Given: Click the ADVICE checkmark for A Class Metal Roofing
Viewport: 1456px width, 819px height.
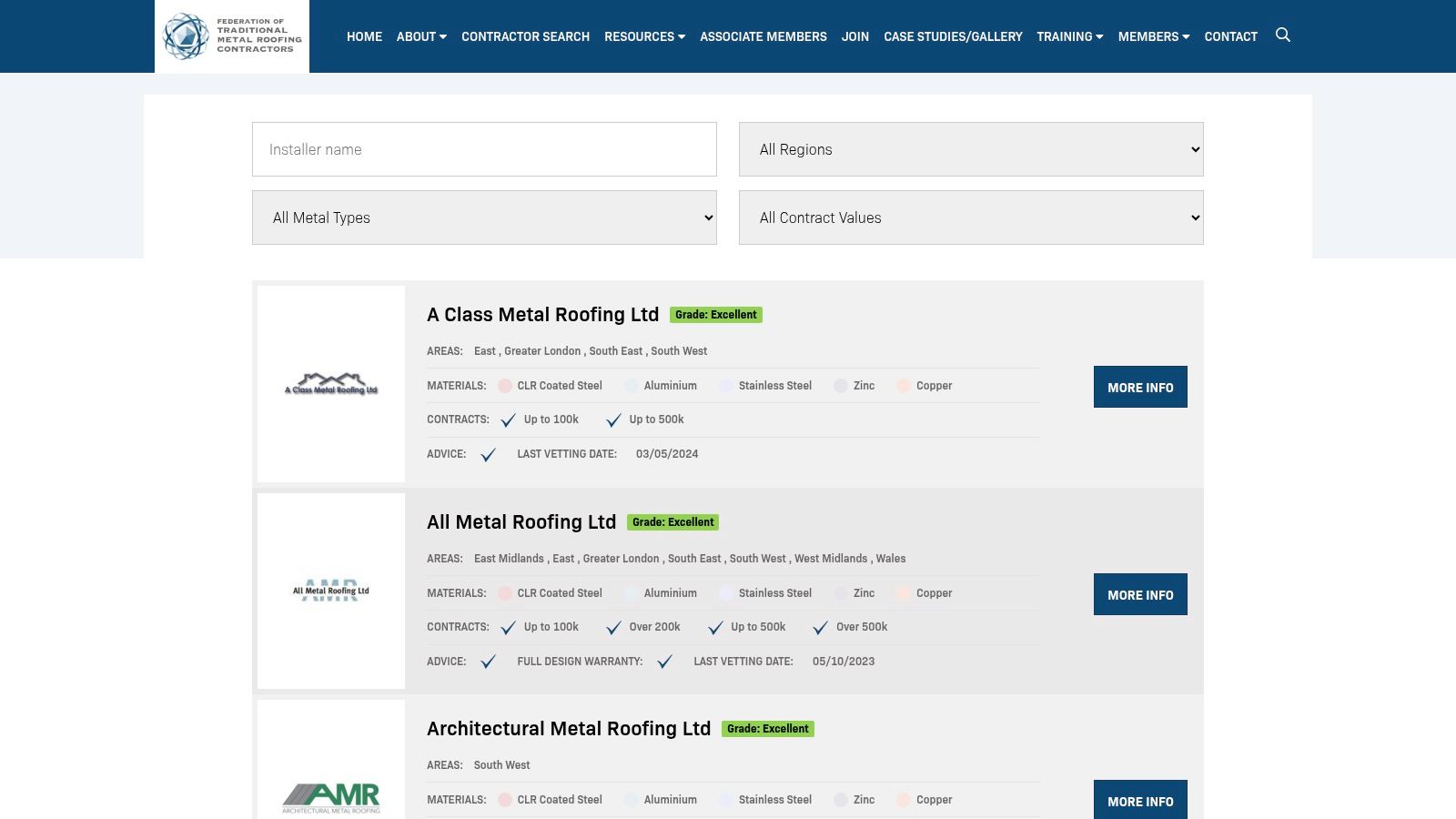Looking at the screenshot, I should pyautogui.click(x=489, y=454).
